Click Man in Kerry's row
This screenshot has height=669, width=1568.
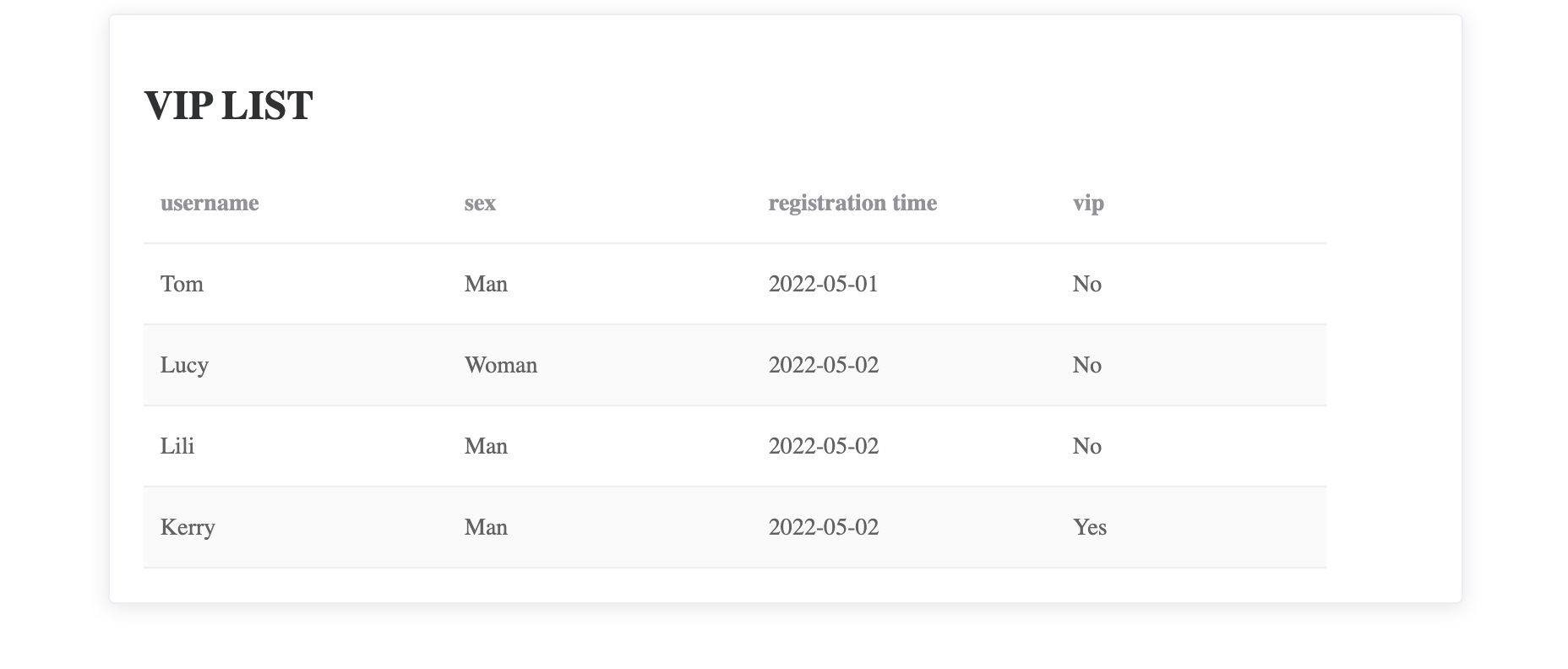tap(486, 528)
